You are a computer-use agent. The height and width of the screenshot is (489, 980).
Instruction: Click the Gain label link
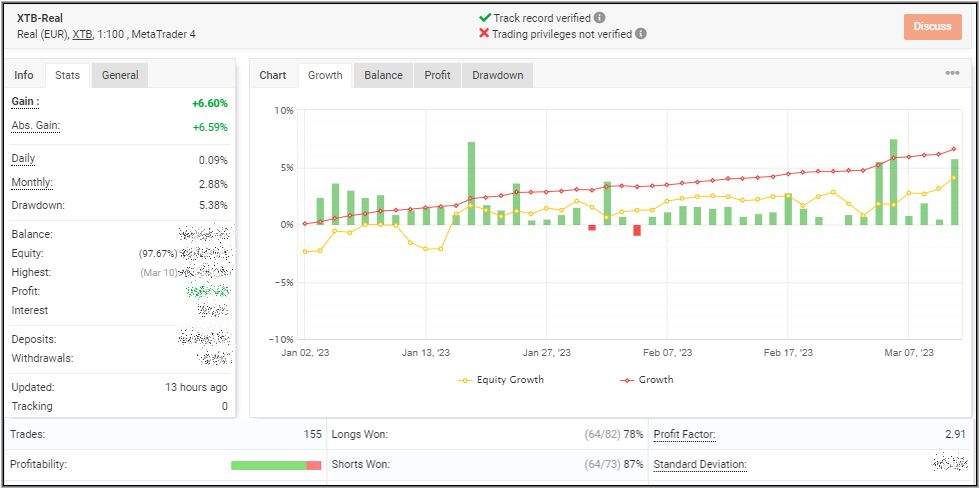(x=25, y=102)
